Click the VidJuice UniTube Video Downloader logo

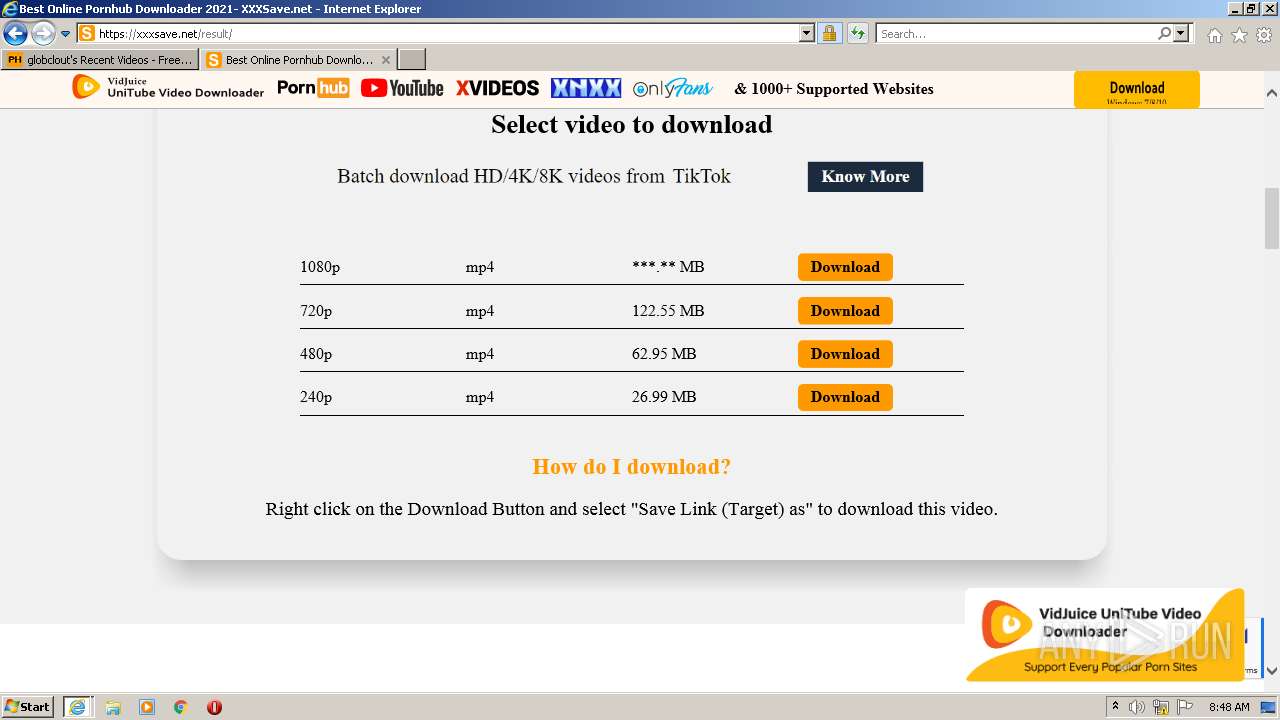tap(168, 88)
